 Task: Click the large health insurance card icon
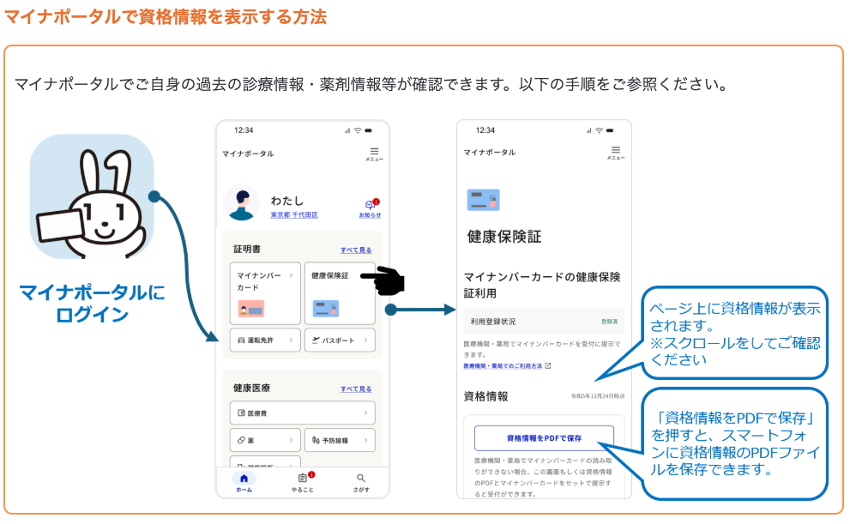coord(483,200)
